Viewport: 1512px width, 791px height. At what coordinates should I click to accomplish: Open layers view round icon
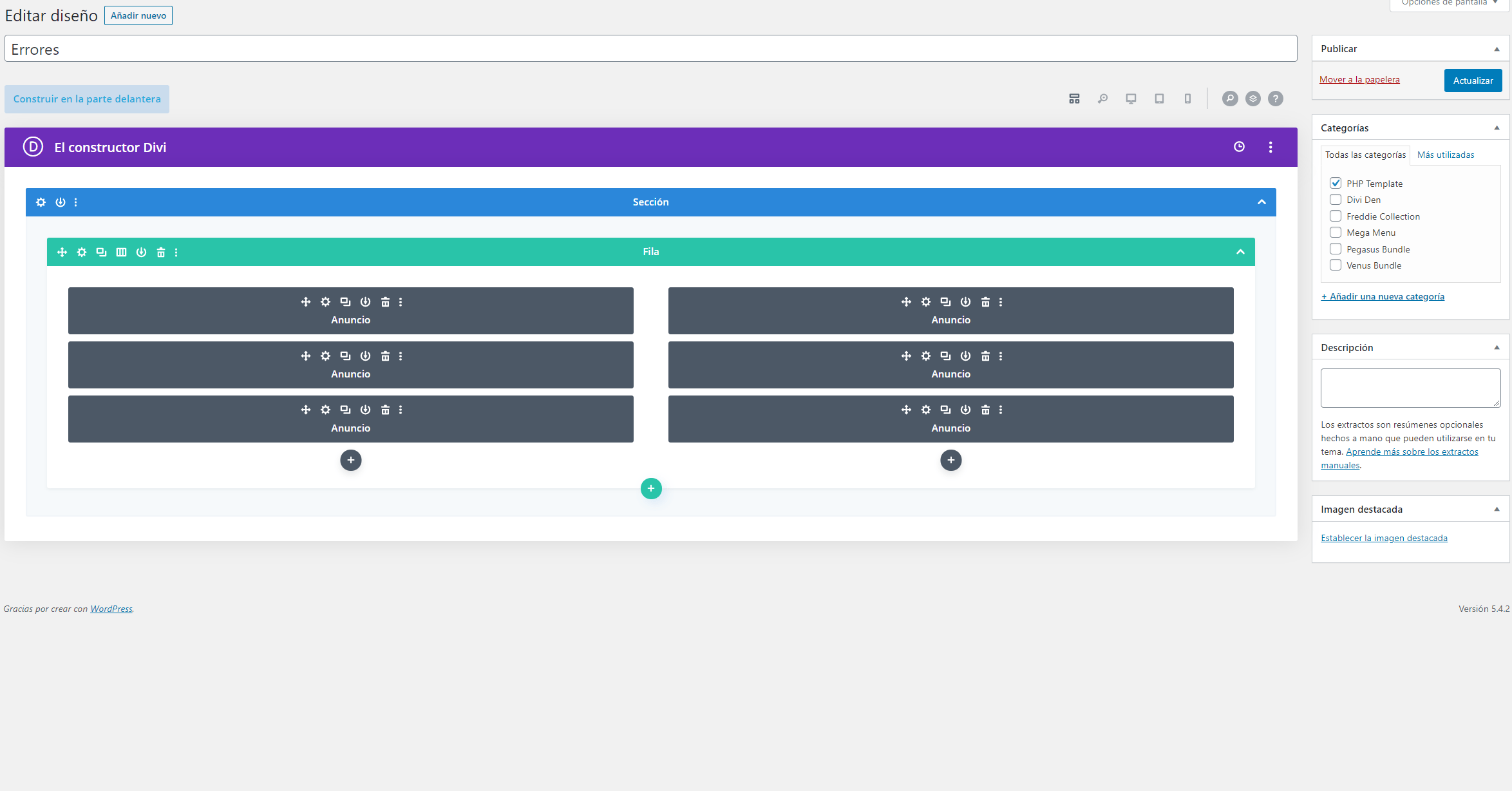click(1252, 99)
